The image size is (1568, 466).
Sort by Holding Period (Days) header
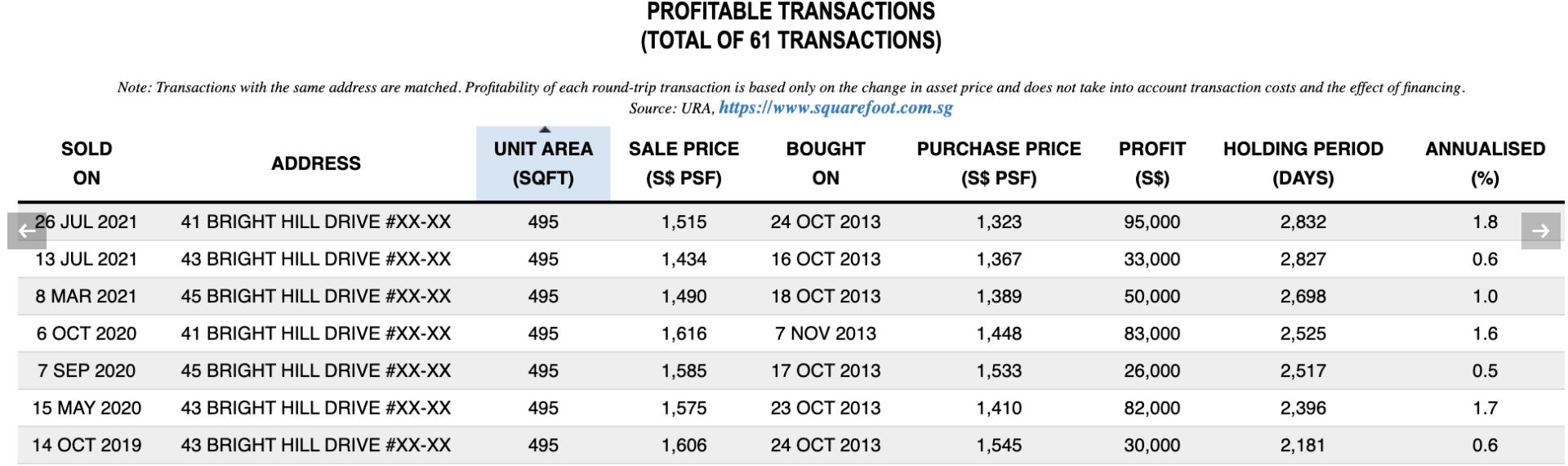coord(1303,164)
